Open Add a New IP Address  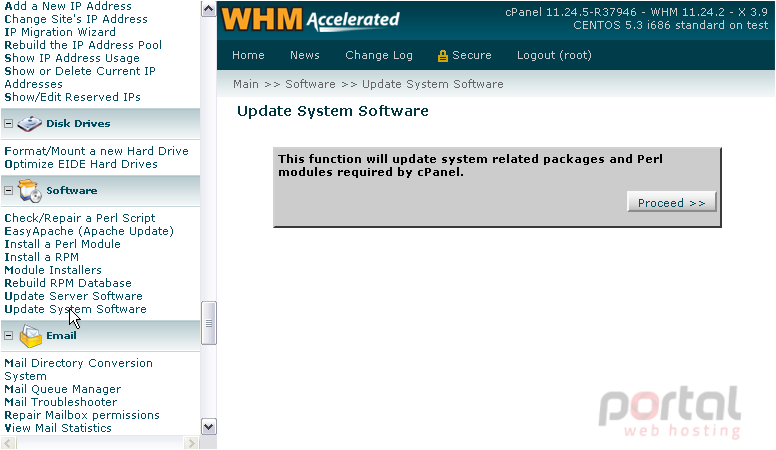pos(68,6)
